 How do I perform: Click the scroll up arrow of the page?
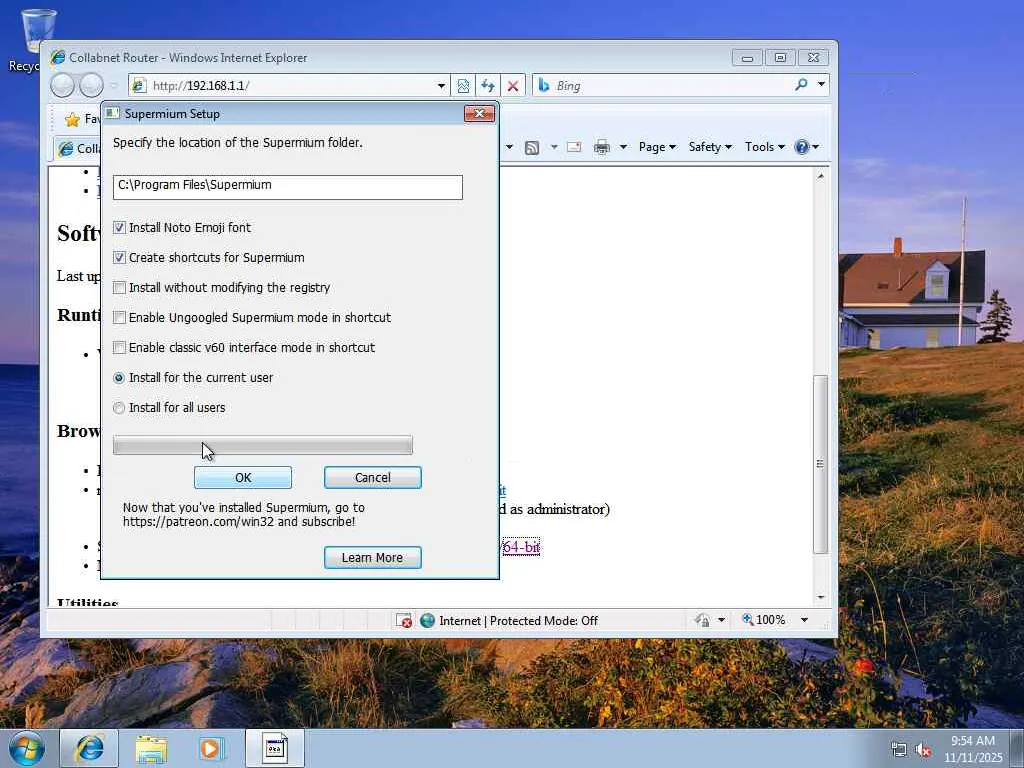pos(820,176)
